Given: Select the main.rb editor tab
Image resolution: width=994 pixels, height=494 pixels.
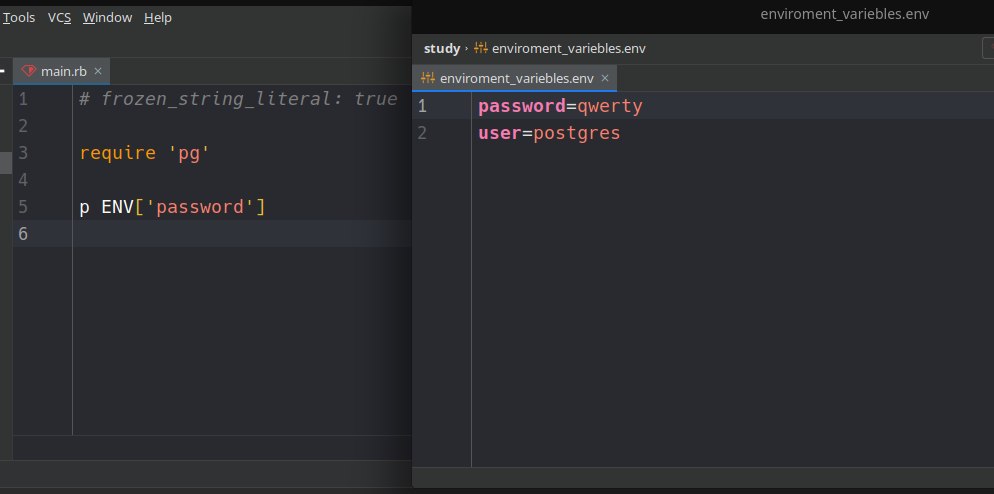Looking at the screenshot, I should [x=61, y=71].
